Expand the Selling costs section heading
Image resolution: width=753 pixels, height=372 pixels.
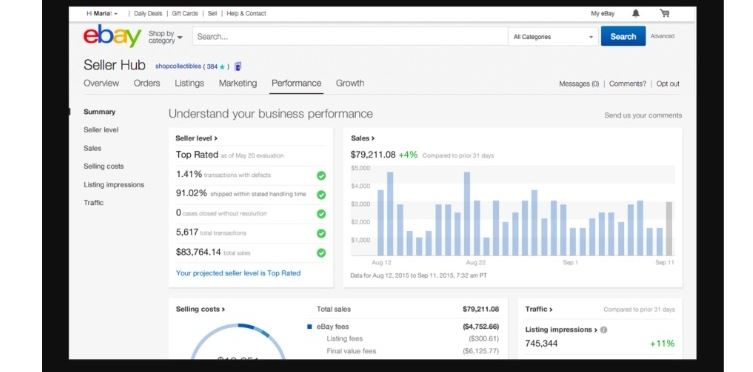click(200, 309)
